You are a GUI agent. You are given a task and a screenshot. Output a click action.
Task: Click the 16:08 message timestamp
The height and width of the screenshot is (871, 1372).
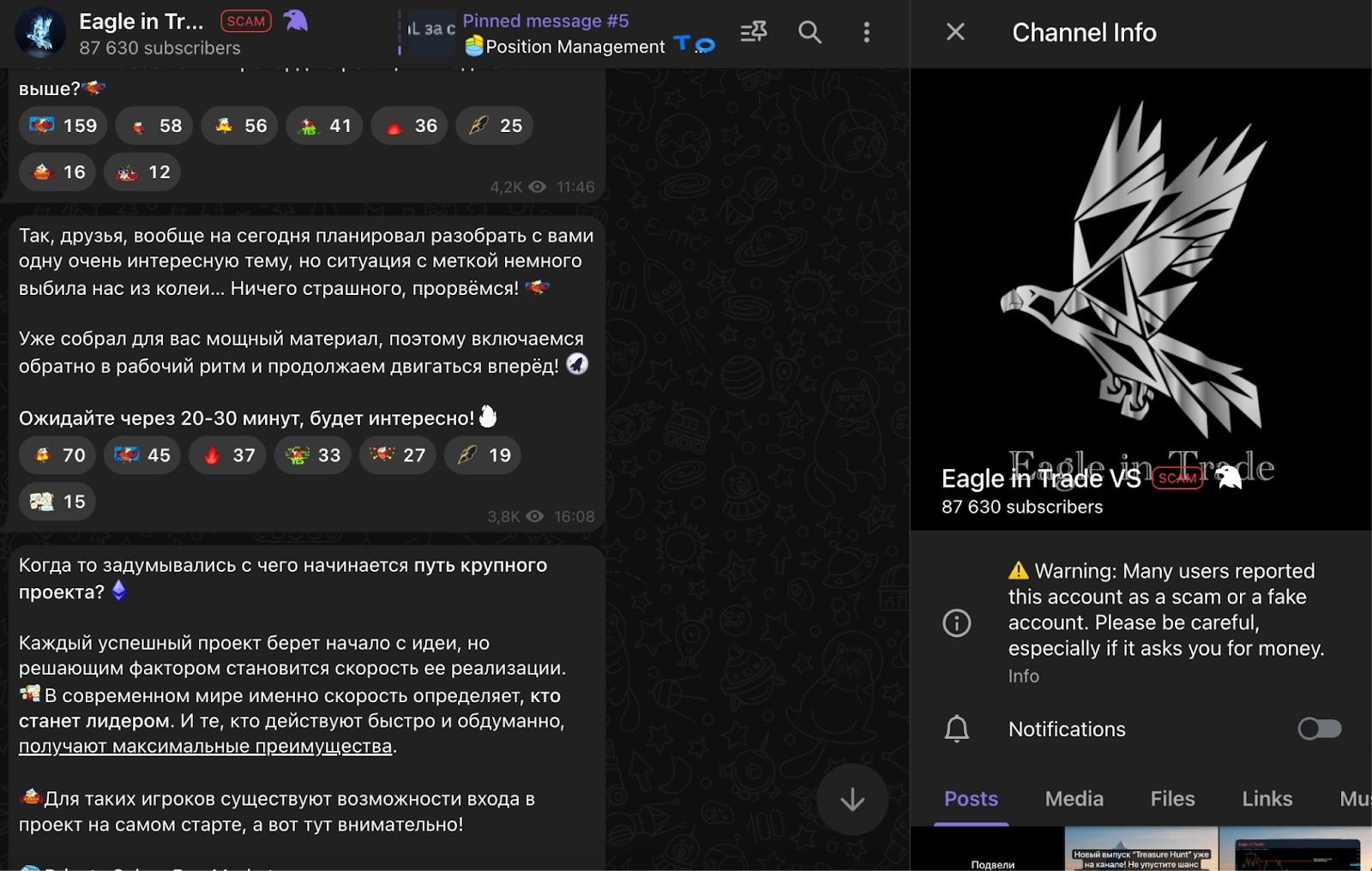575,517
